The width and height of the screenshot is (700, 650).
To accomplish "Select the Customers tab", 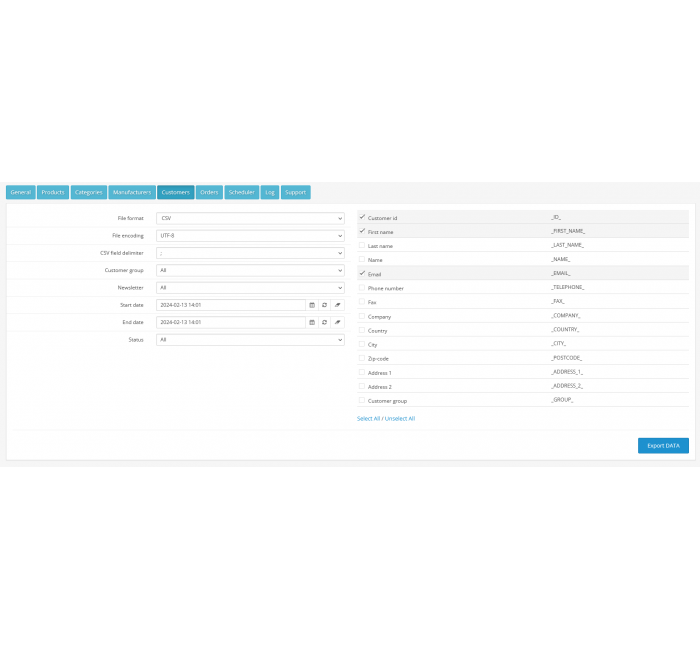I will 175,192.
